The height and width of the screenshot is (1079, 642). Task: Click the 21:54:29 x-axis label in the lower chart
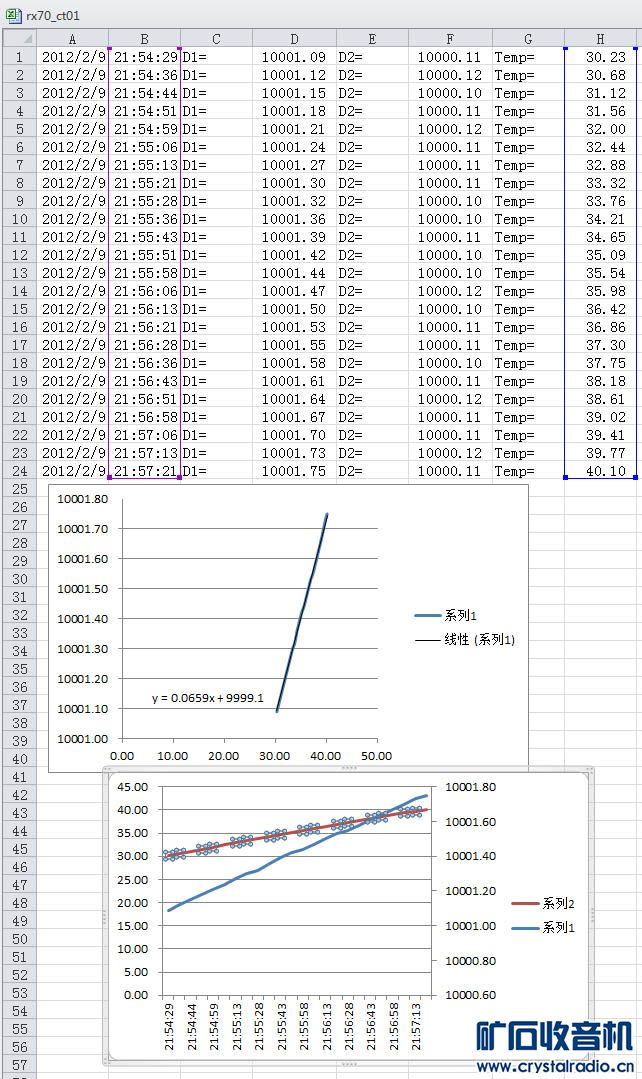coord(169,1026)
